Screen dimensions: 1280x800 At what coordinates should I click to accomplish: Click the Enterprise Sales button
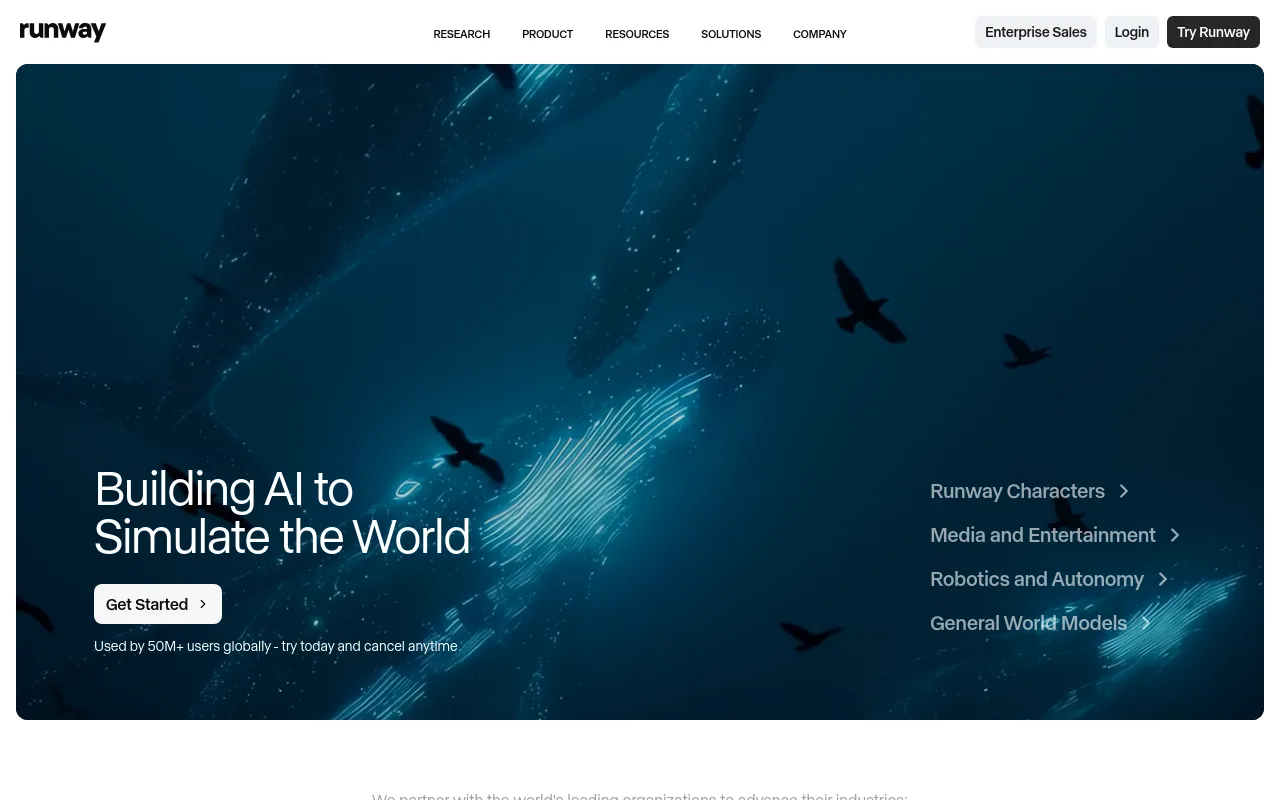coord(1036,32)
